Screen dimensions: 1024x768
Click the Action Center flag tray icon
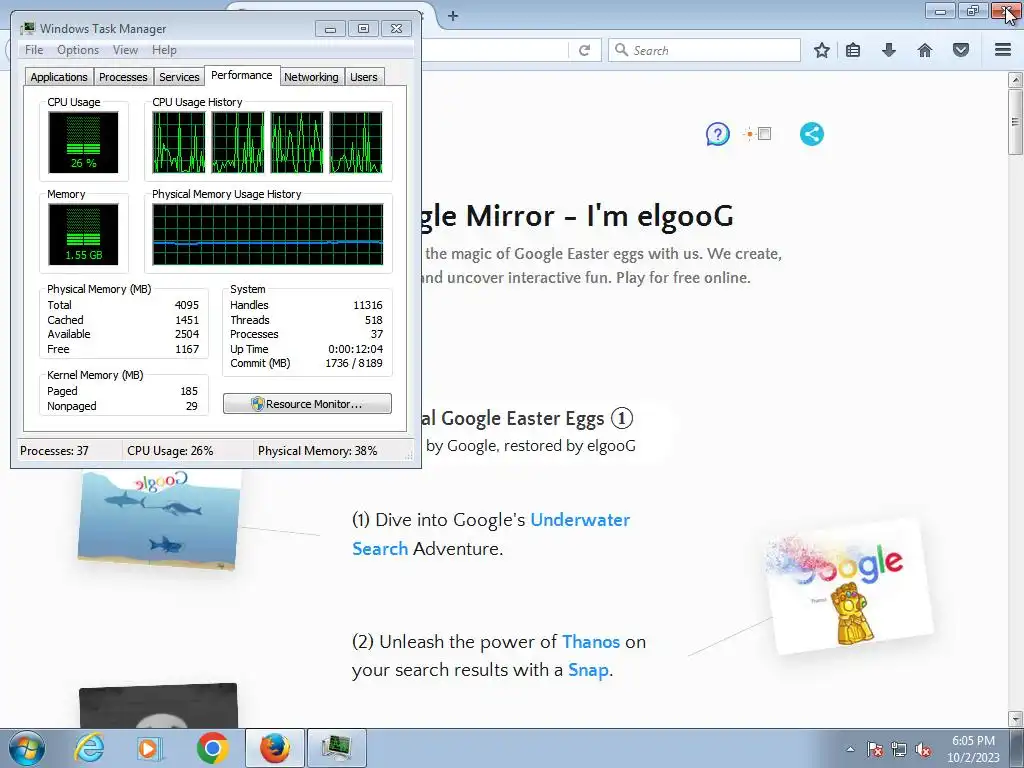click(x=875, y=749)
